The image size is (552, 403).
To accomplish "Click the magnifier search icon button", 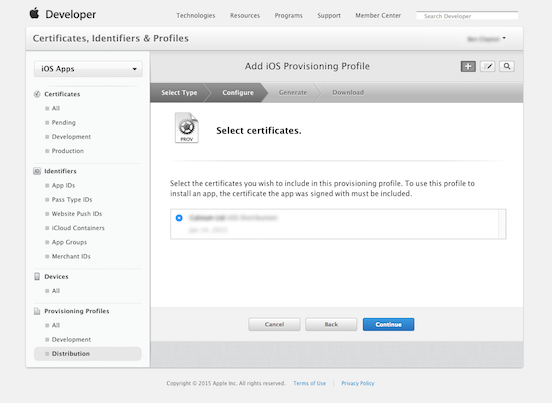I will pos(507,66).
